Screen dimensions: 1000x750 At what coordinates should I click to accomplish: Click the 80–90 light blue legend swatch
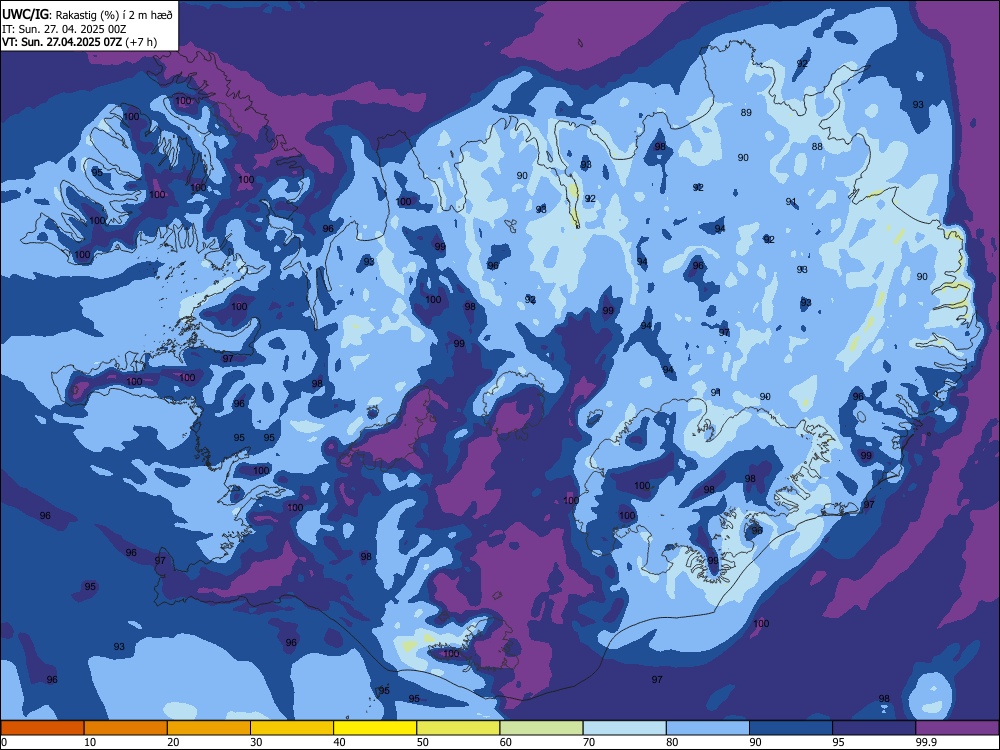tap(708, 728)
